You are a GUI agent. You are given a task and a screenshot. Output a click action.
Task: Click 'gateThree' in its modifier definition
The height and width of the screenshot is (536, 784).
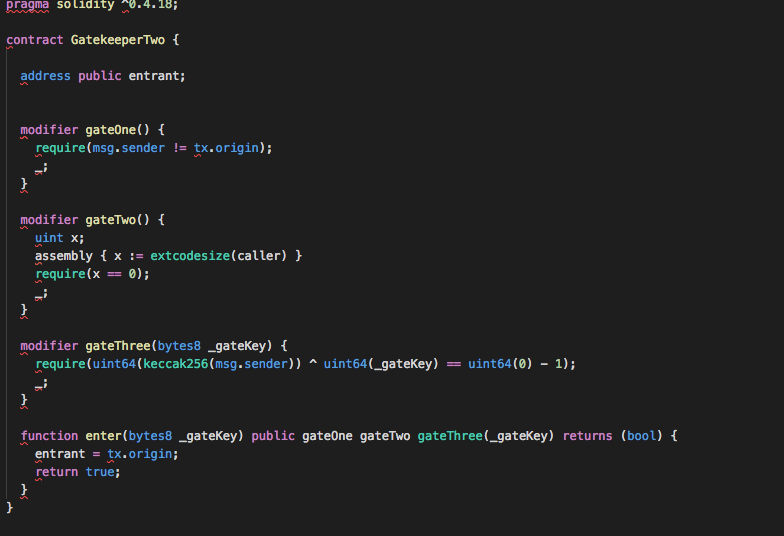118,346
